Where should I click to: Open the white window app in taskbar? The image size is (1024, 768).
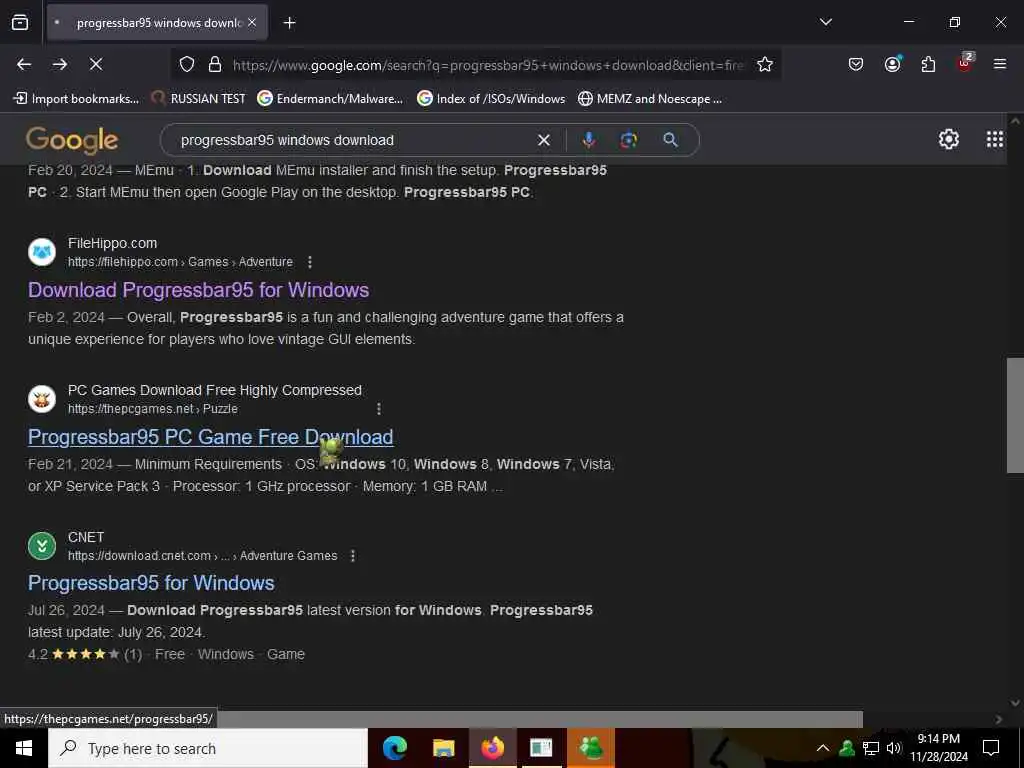click(x=541, y=748)
